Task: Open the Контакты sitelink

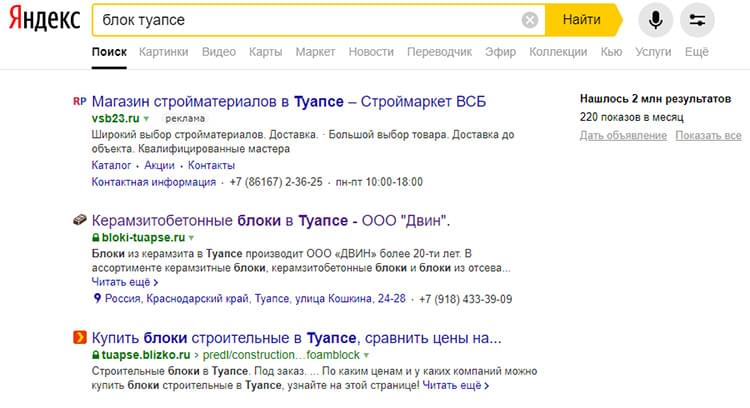Action: [x=211, y=165]
